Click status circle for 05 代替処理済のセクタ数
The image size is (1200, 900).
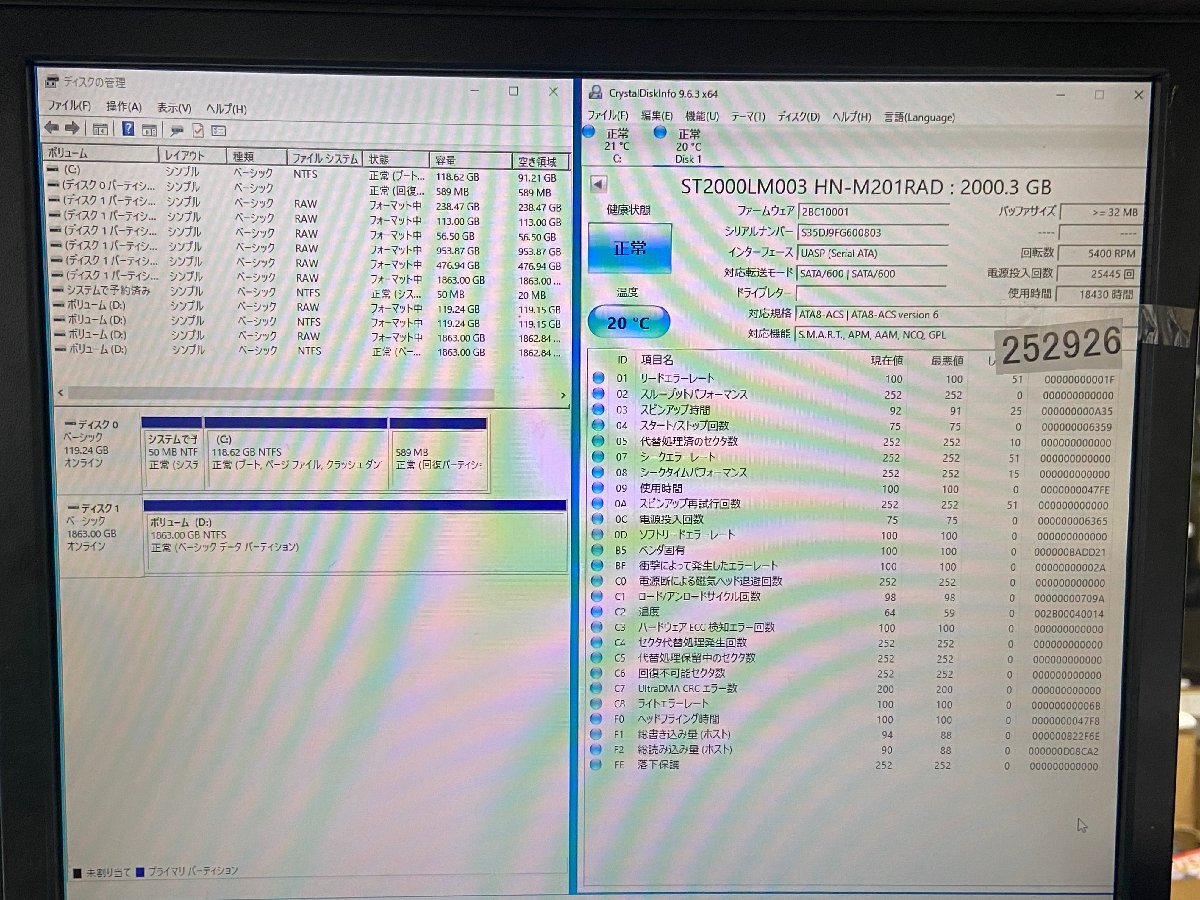point(599,441)
